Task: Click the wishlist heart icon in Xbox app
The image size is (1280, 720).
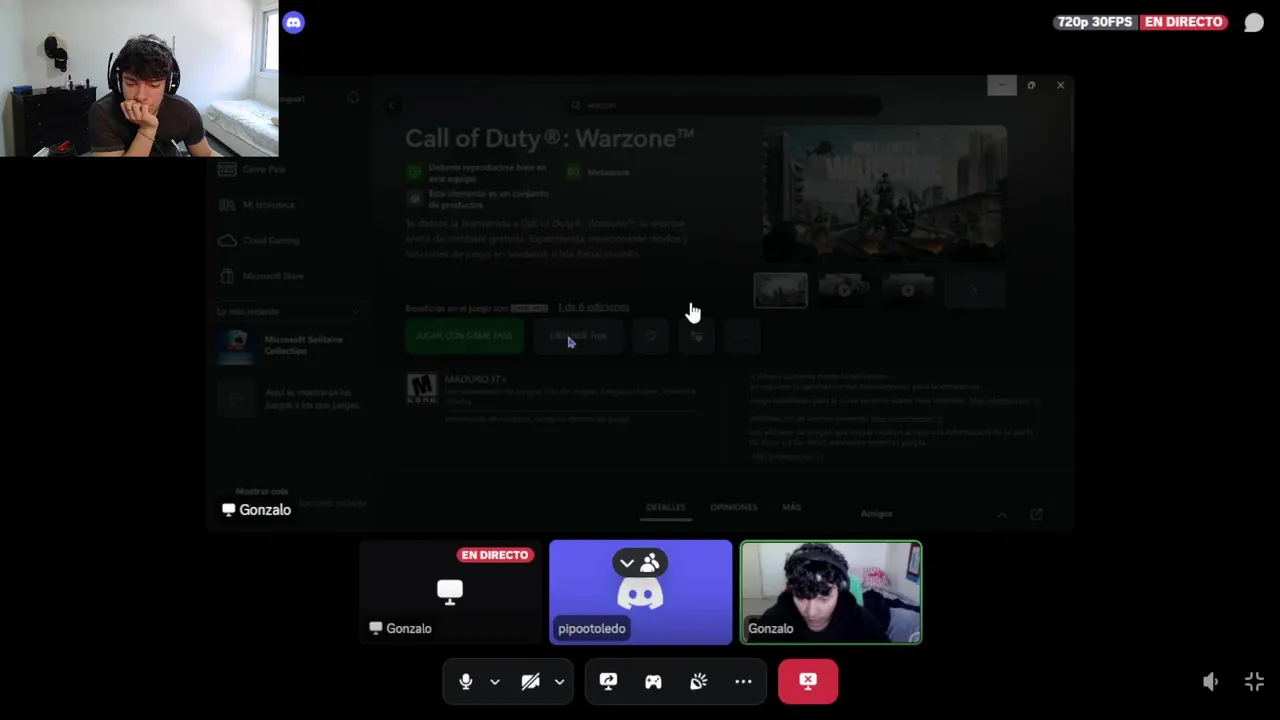Action: (651, 336)
